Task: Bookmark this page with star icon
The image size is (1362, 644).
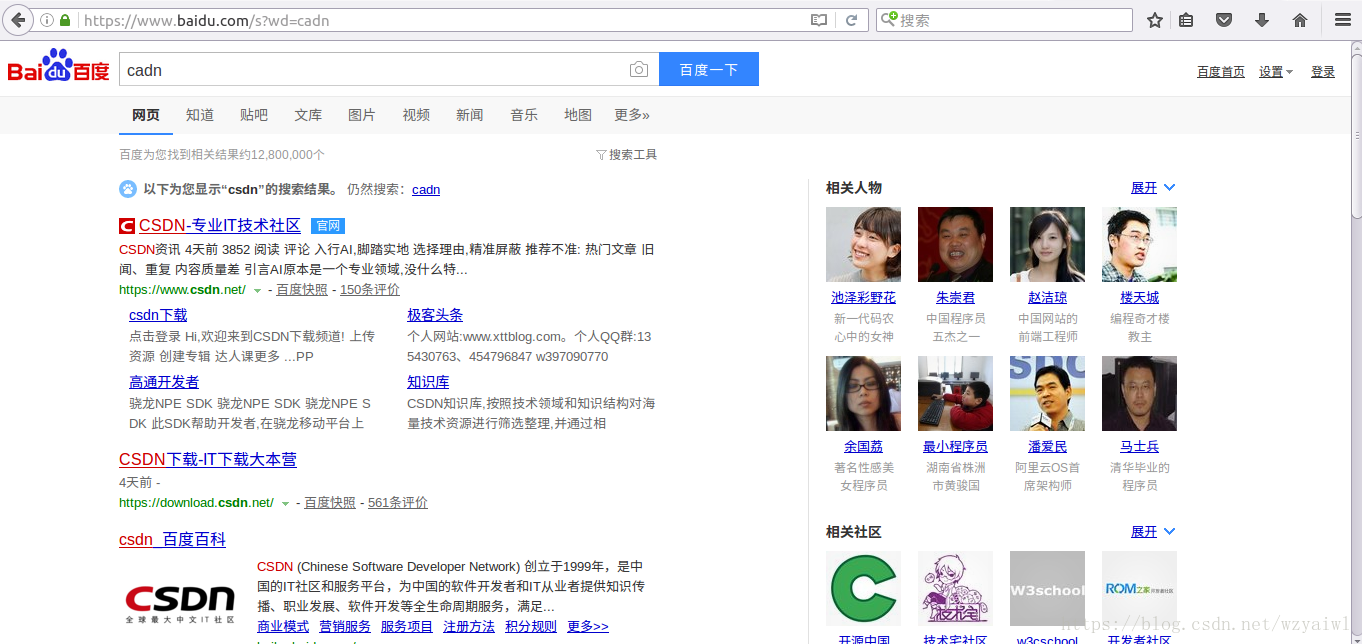Action: pos(1154,20)
